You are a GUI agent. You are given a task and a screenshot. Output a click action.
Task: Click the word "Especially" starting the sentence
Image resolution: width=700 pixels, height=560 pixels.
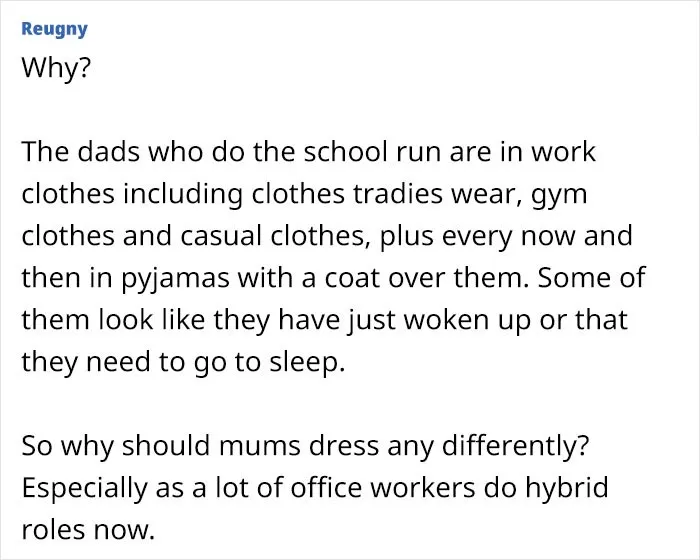[x=84, y=489]
